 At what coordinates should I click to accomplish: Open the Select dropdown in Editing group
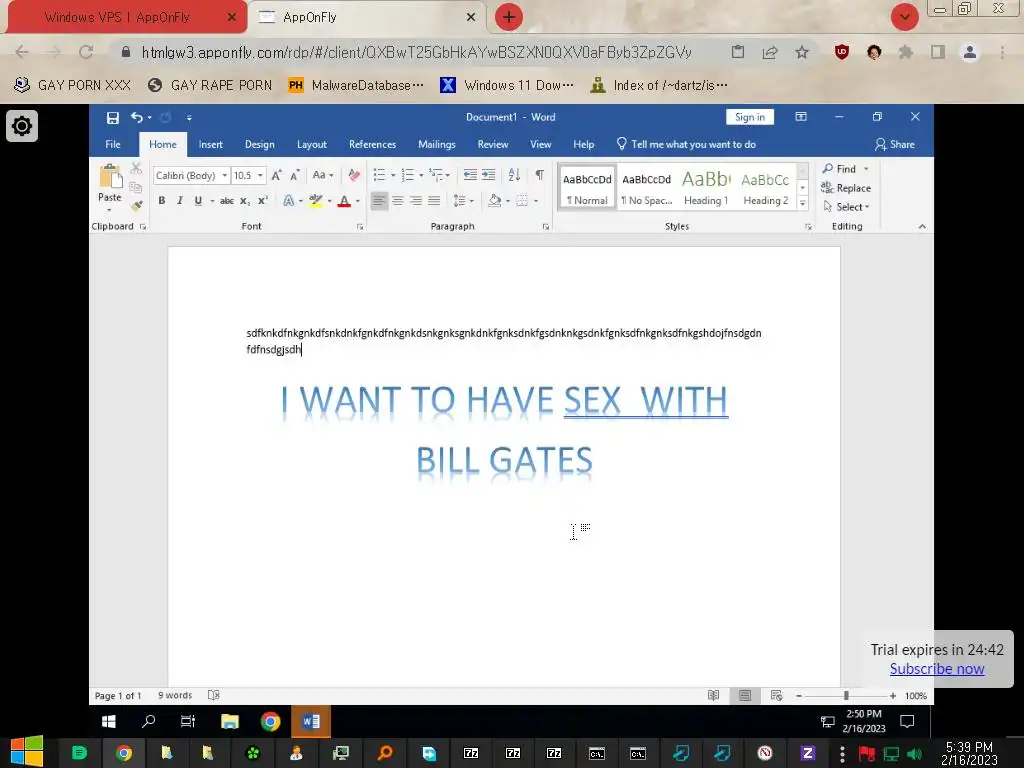(846, 207)
